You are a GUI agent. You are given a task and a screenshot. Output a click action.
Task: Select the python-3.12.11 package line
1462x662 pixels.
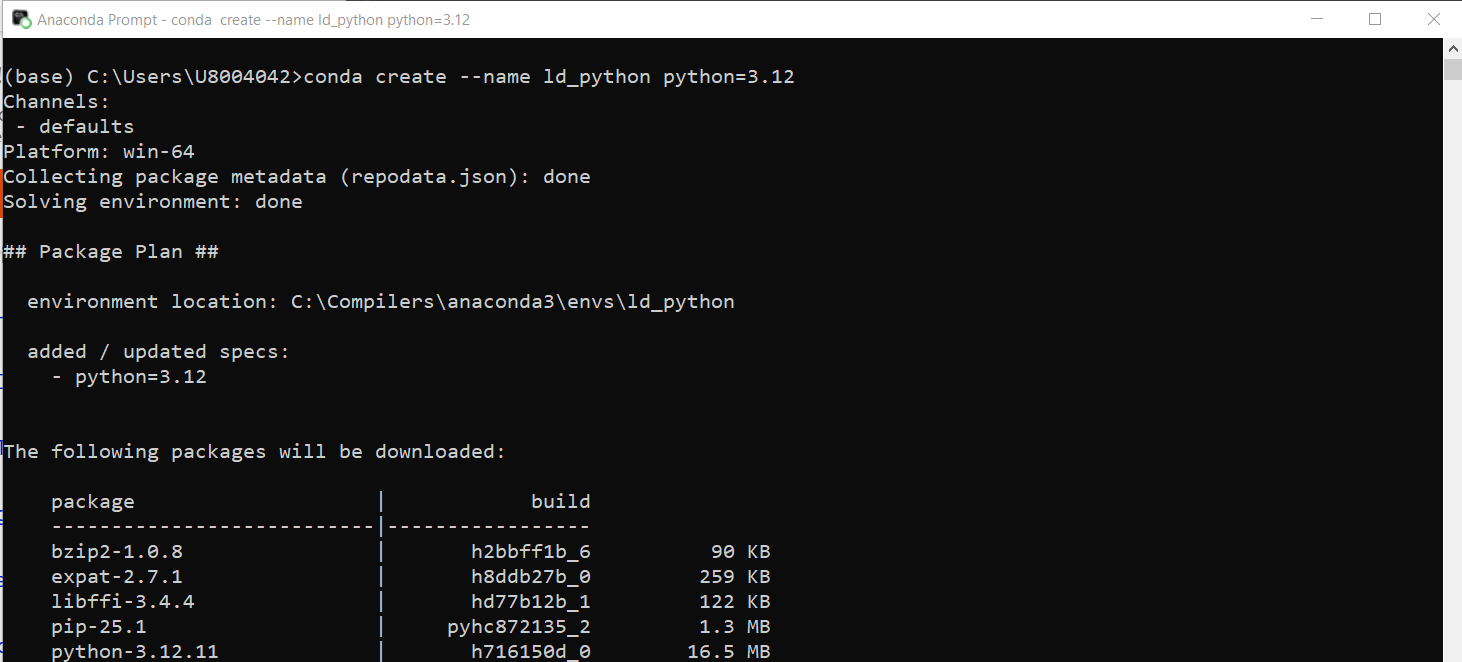pos(135,651)
